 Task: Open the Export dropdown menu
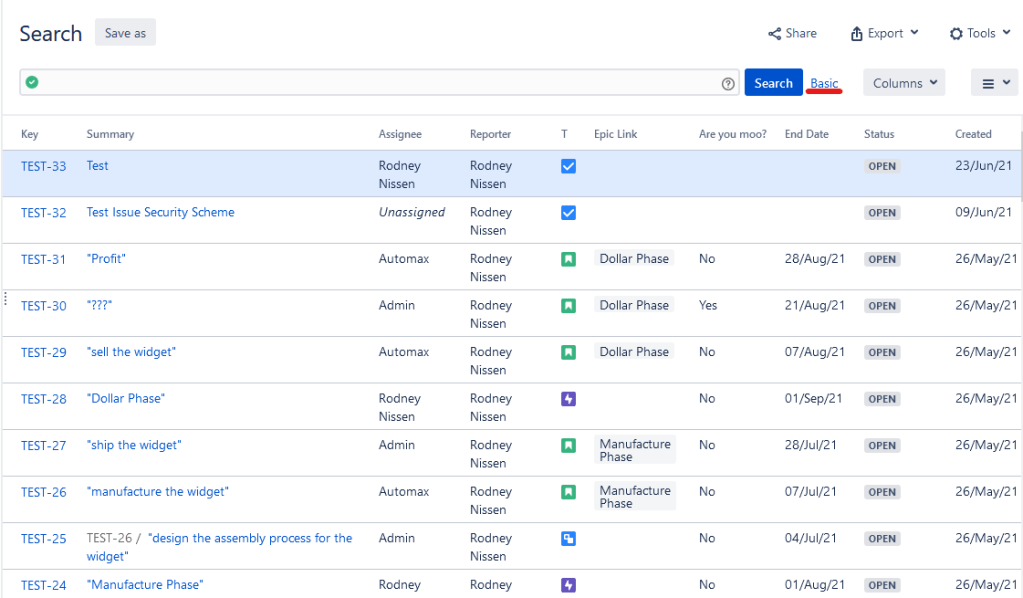884,33
